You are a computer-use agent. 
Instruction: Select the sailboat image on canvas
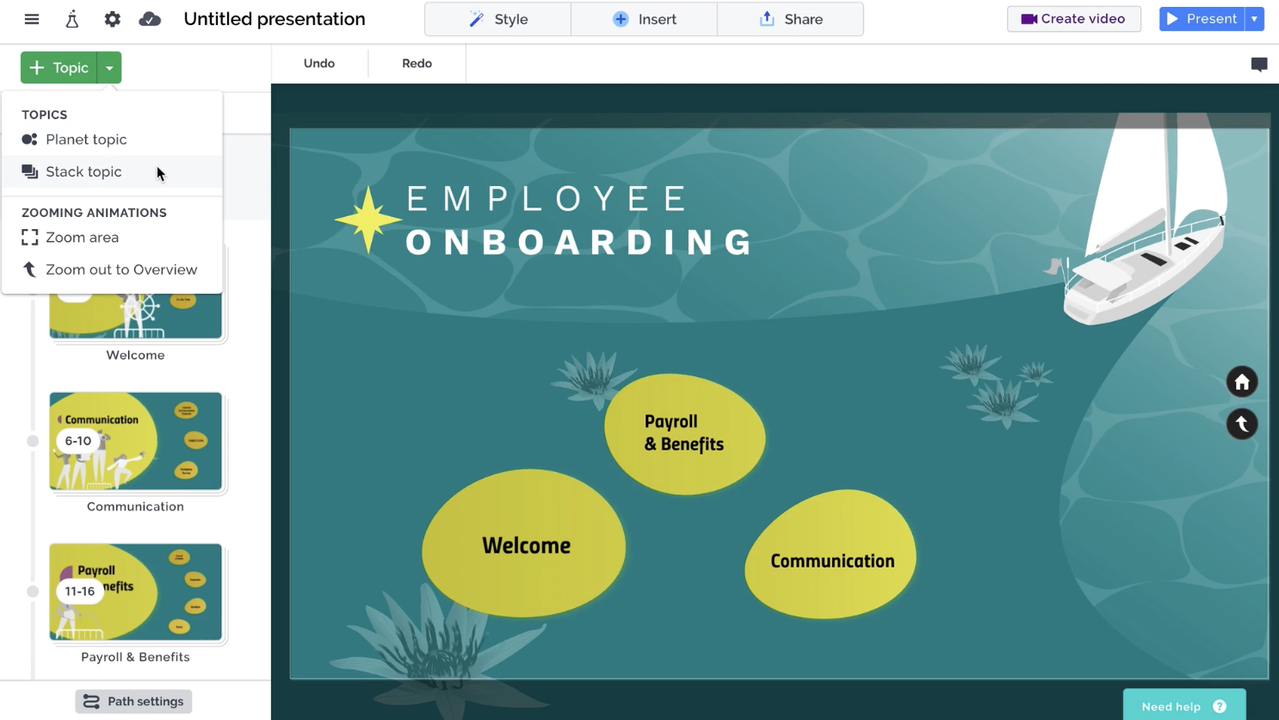click(x=1145, y=220)
